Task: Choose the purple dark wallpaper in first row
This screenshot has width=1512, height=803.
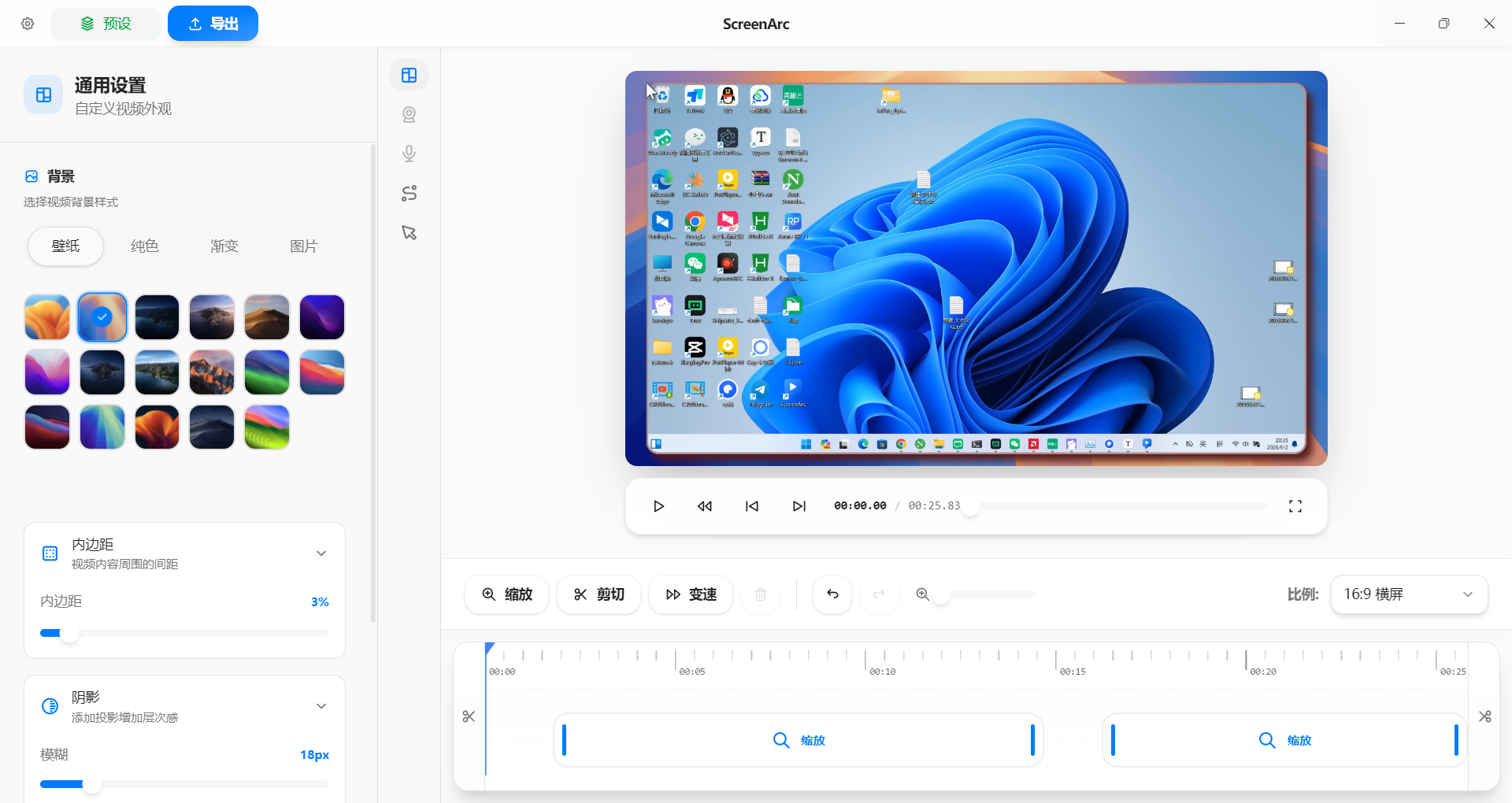Action: [x=322, y=317]
